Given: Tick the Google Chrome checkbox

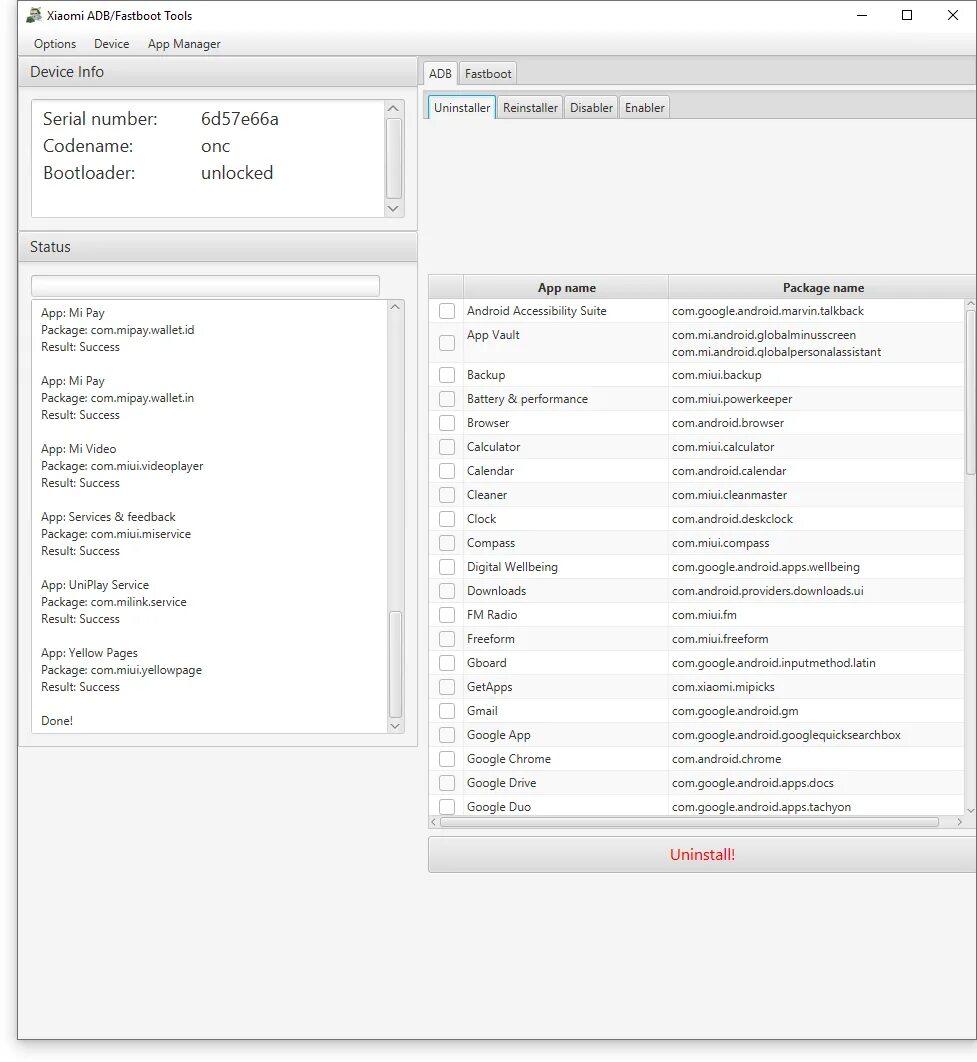Looking at the screenshot, I should [447, 759].
